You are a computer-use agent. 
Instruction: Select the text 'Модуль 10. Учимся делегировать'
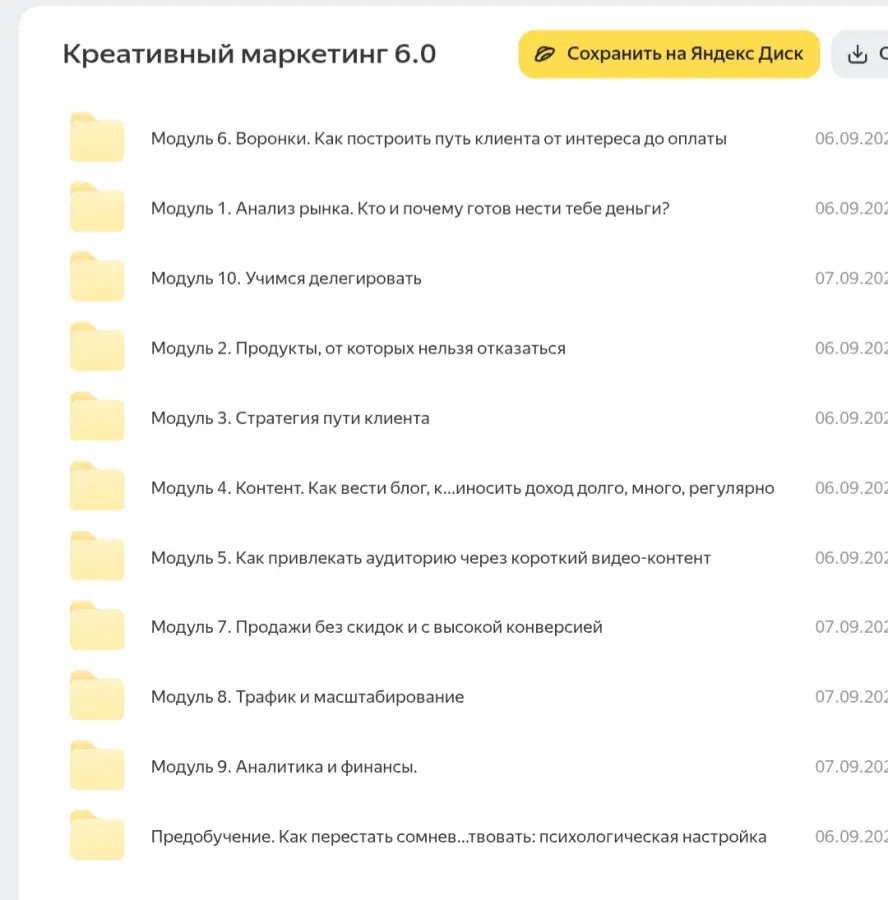click(286, 278)
